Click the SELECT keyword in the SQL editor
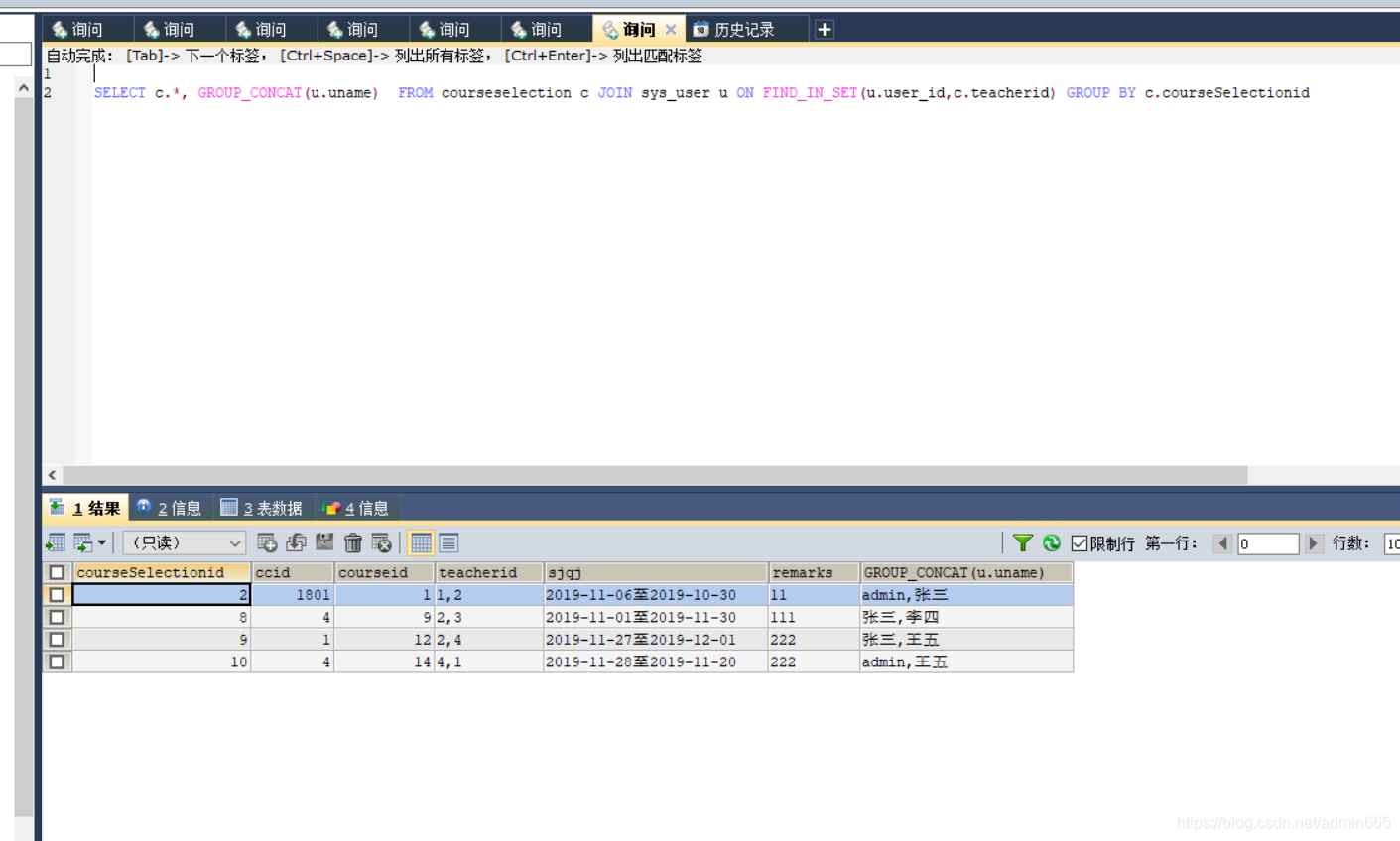Viewport: 1400px width, 841px height. [x=120, y=92]
